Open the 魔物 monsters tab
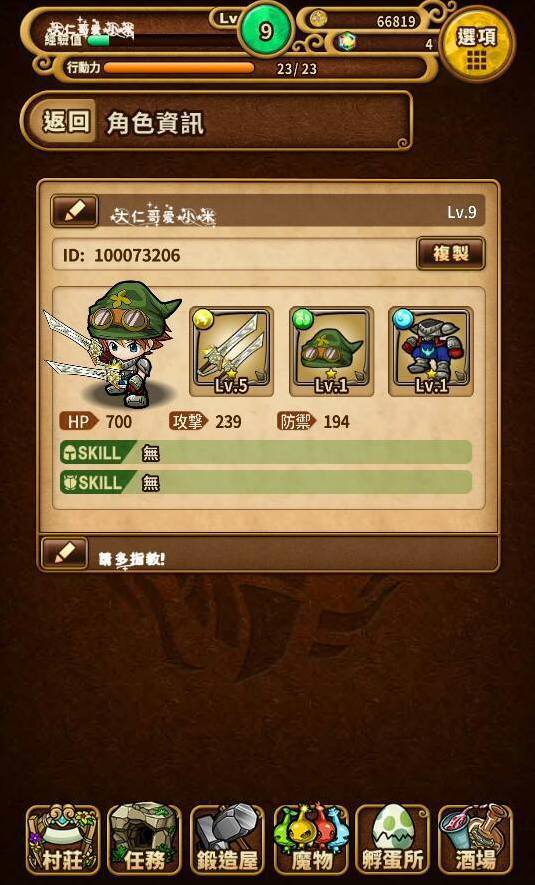This screenshot has width=535, height=885. click(310, 839)
